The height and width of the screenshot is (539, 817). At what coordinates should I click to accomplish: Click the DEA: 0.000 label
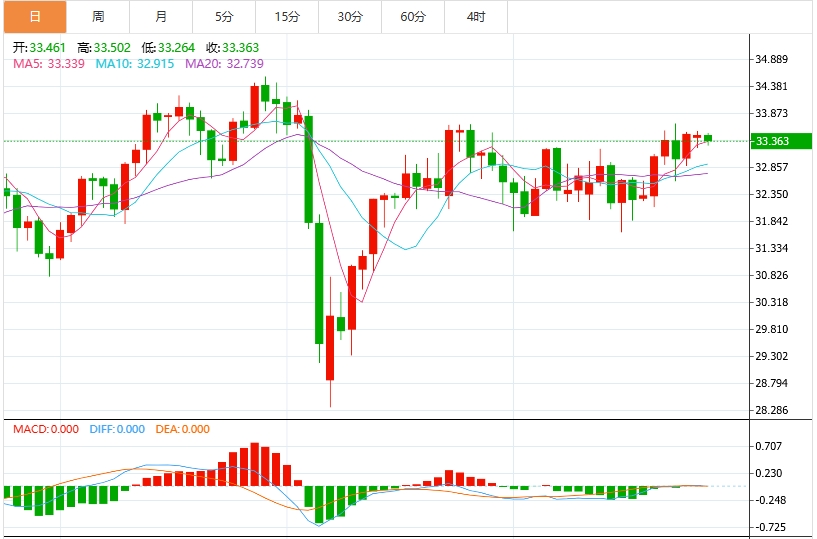pos(183,429)
